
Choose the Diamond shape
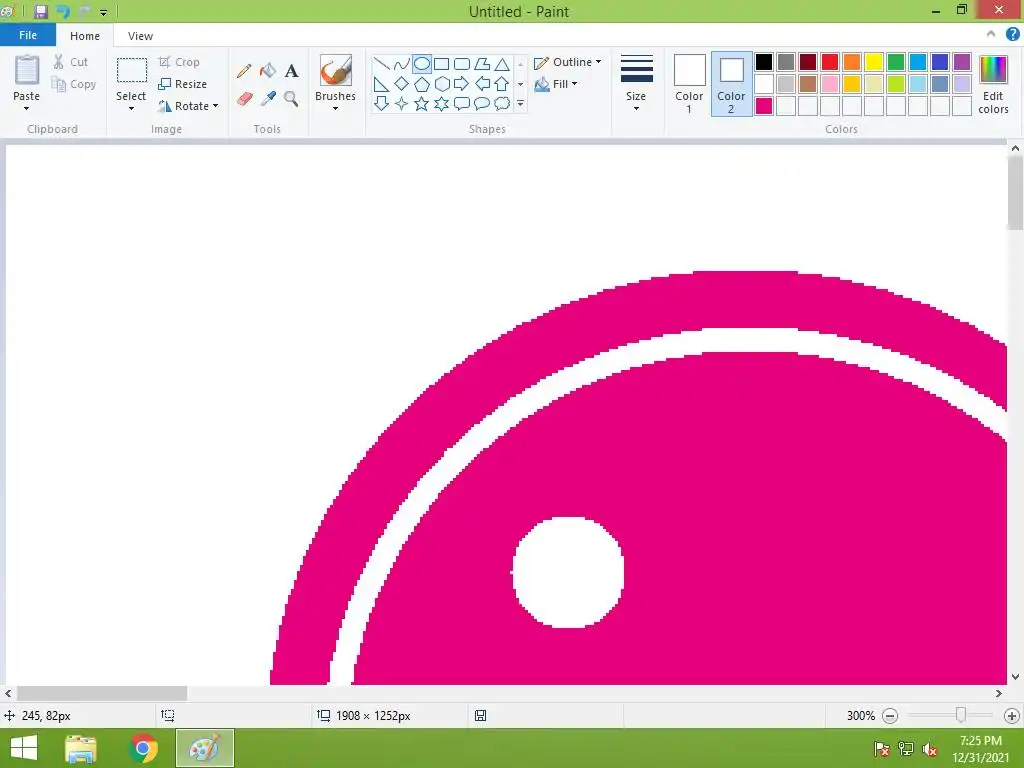coord(402,84)
